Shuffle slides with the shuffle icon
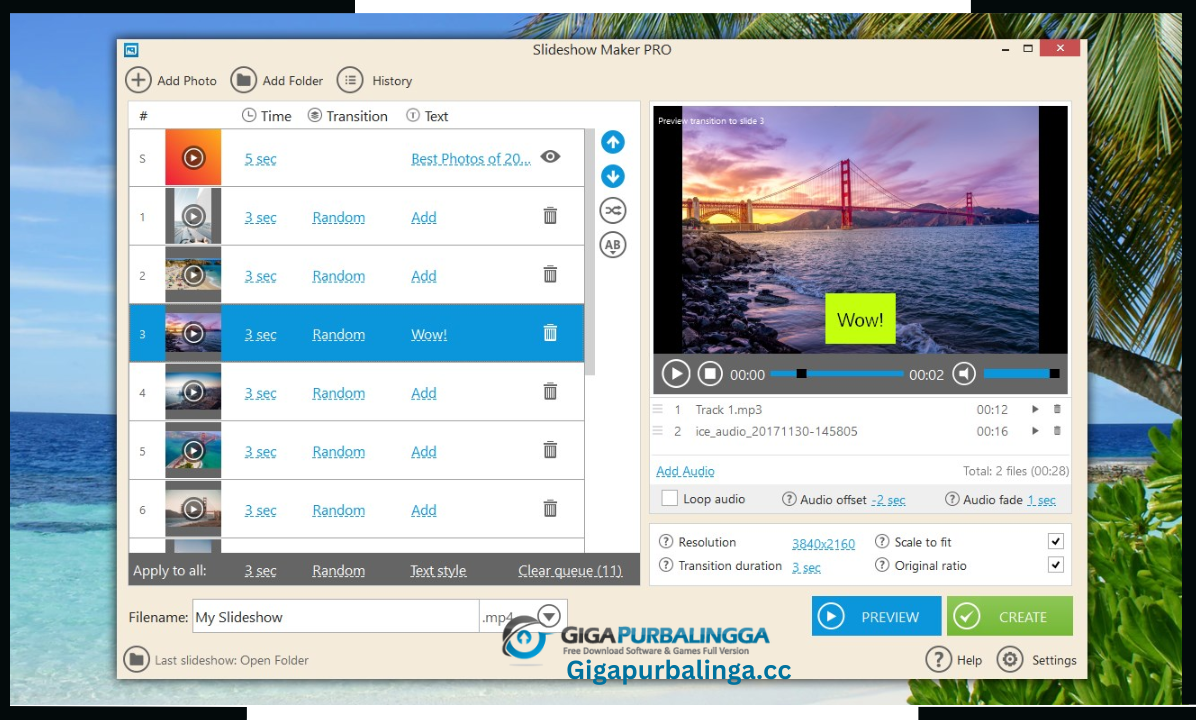This screenshot has width=1200, height=720. [x=613, y=211]
